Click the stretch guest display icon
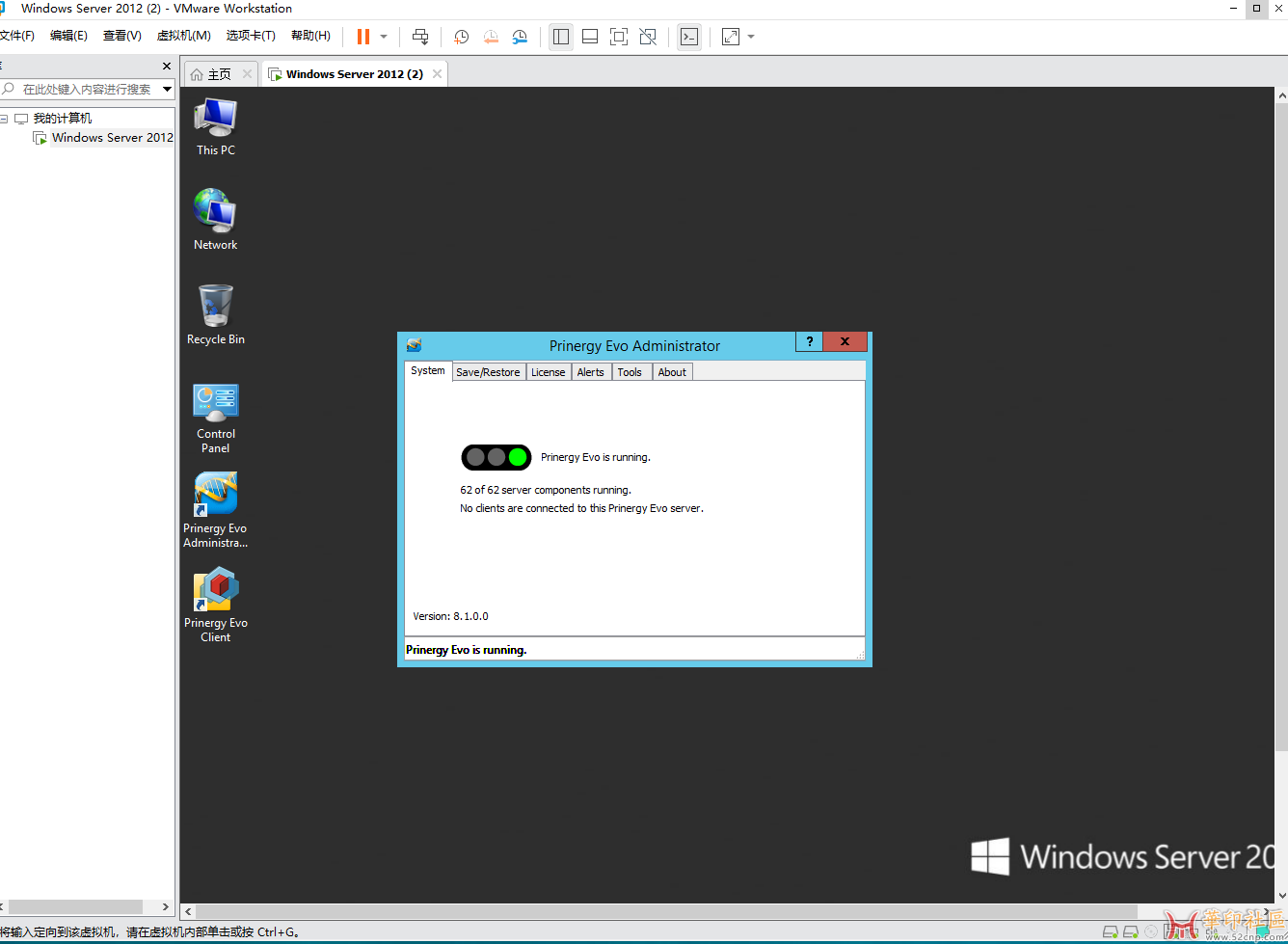Viewport: 1288px width, 944px height. 731,37
